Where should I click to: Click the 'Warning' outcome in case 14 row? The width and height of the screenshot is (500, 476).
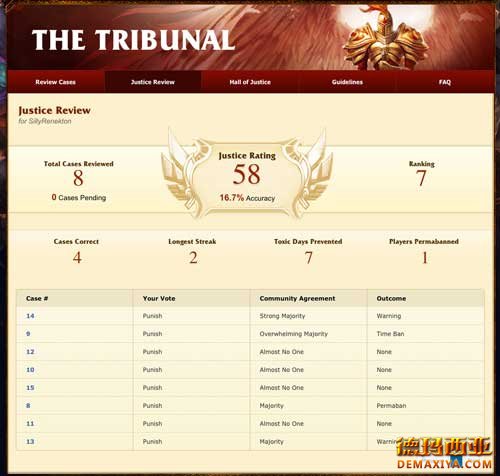pos(389,316)
